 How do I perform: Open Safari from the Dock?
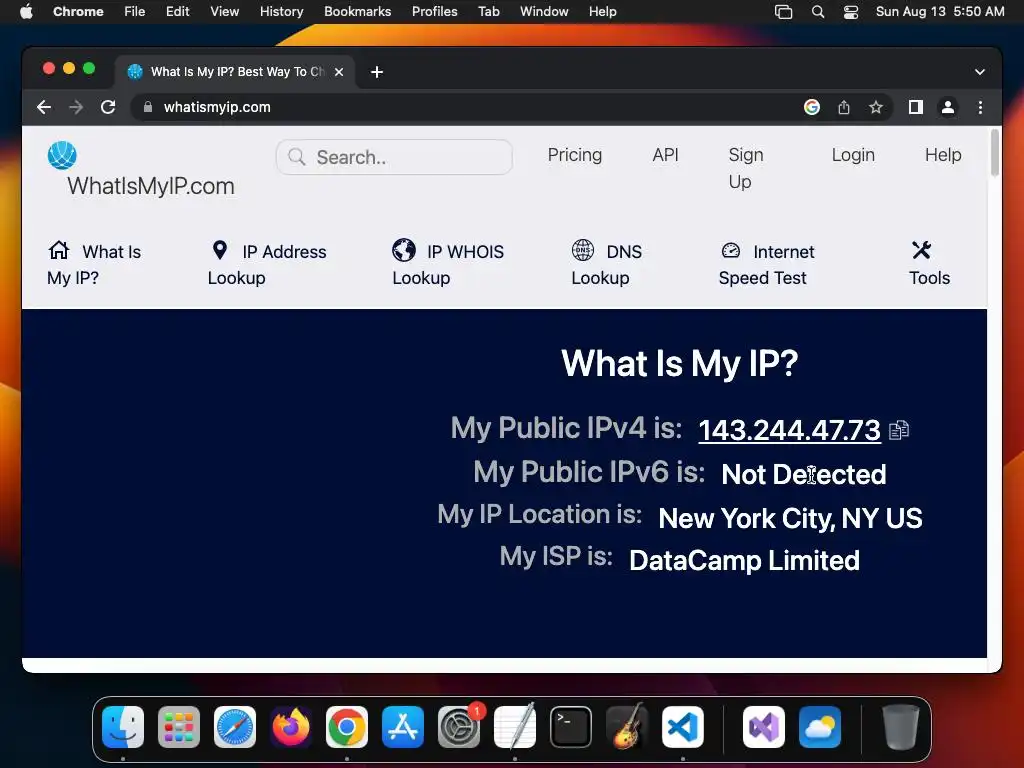235,727
